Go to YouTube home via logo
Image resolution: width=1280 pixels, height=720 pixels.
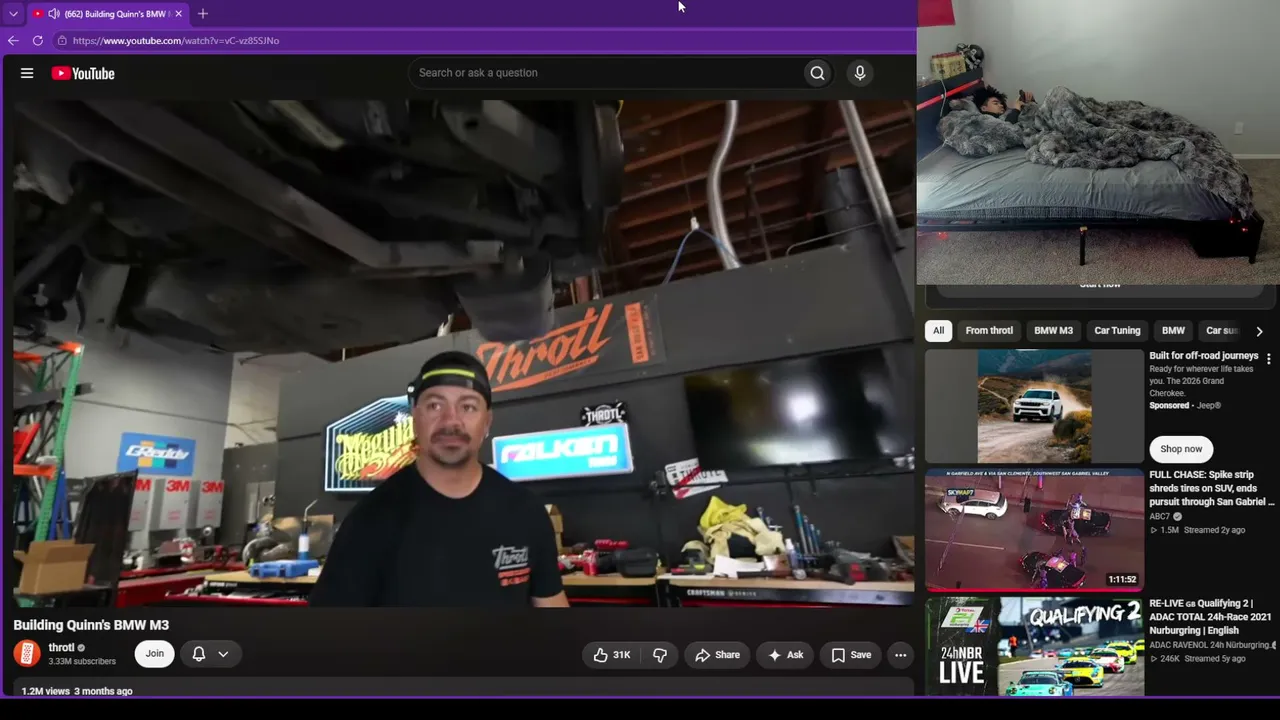point(83,73)
